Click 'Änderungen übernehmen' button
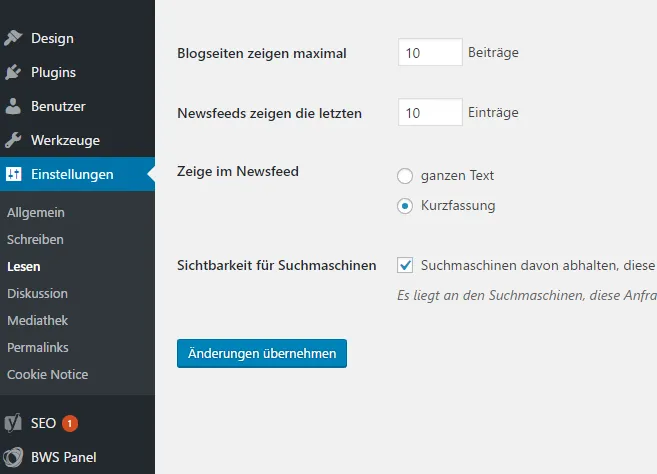This screenshot has height=474, width=657. pyautogui.click(x=262, y=353)
